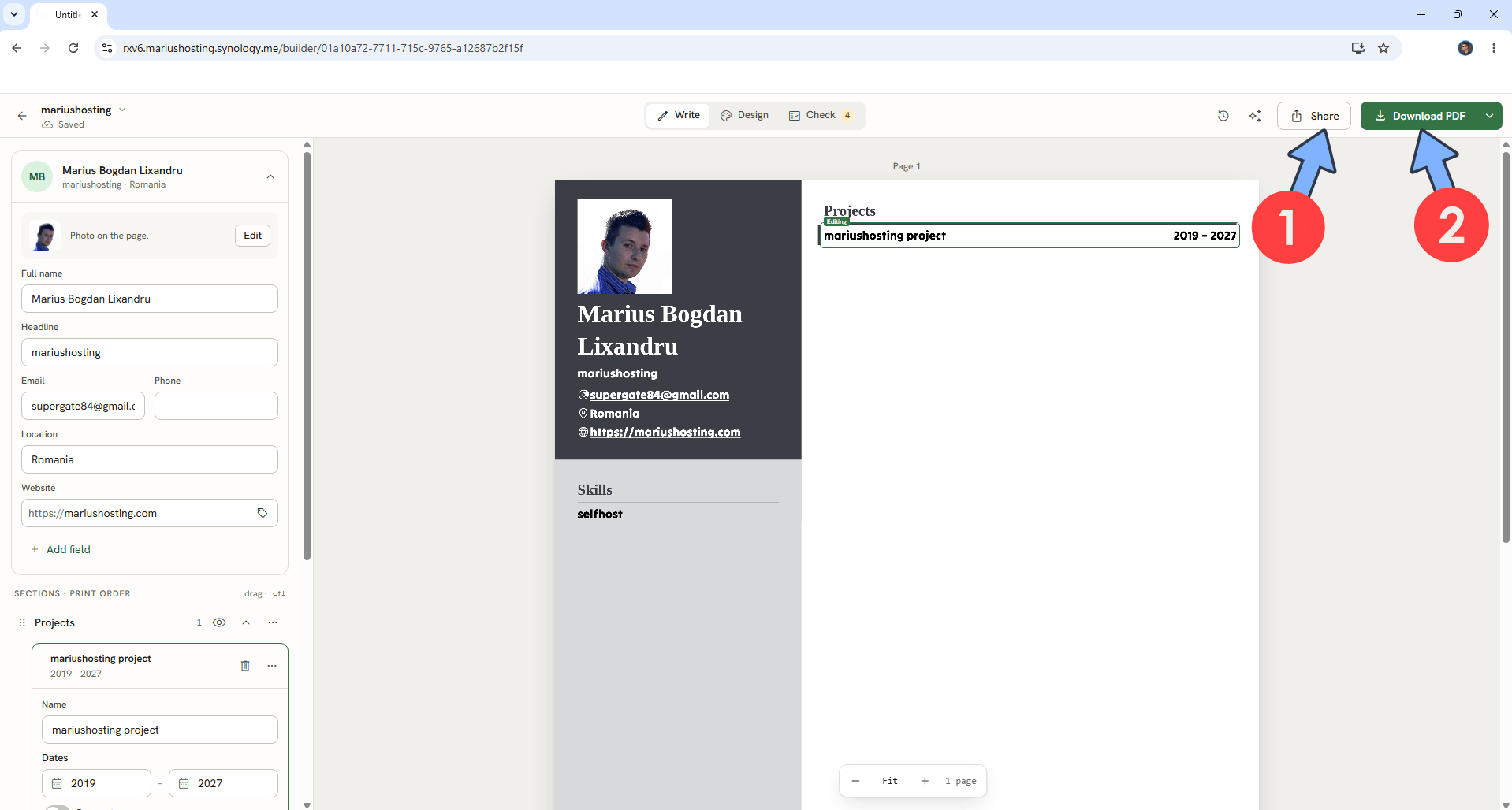The height and width of the screenshot is (810, 1512).
Task: Delete the mariushosting project entry with trash icon
Action: coord(245,666)
